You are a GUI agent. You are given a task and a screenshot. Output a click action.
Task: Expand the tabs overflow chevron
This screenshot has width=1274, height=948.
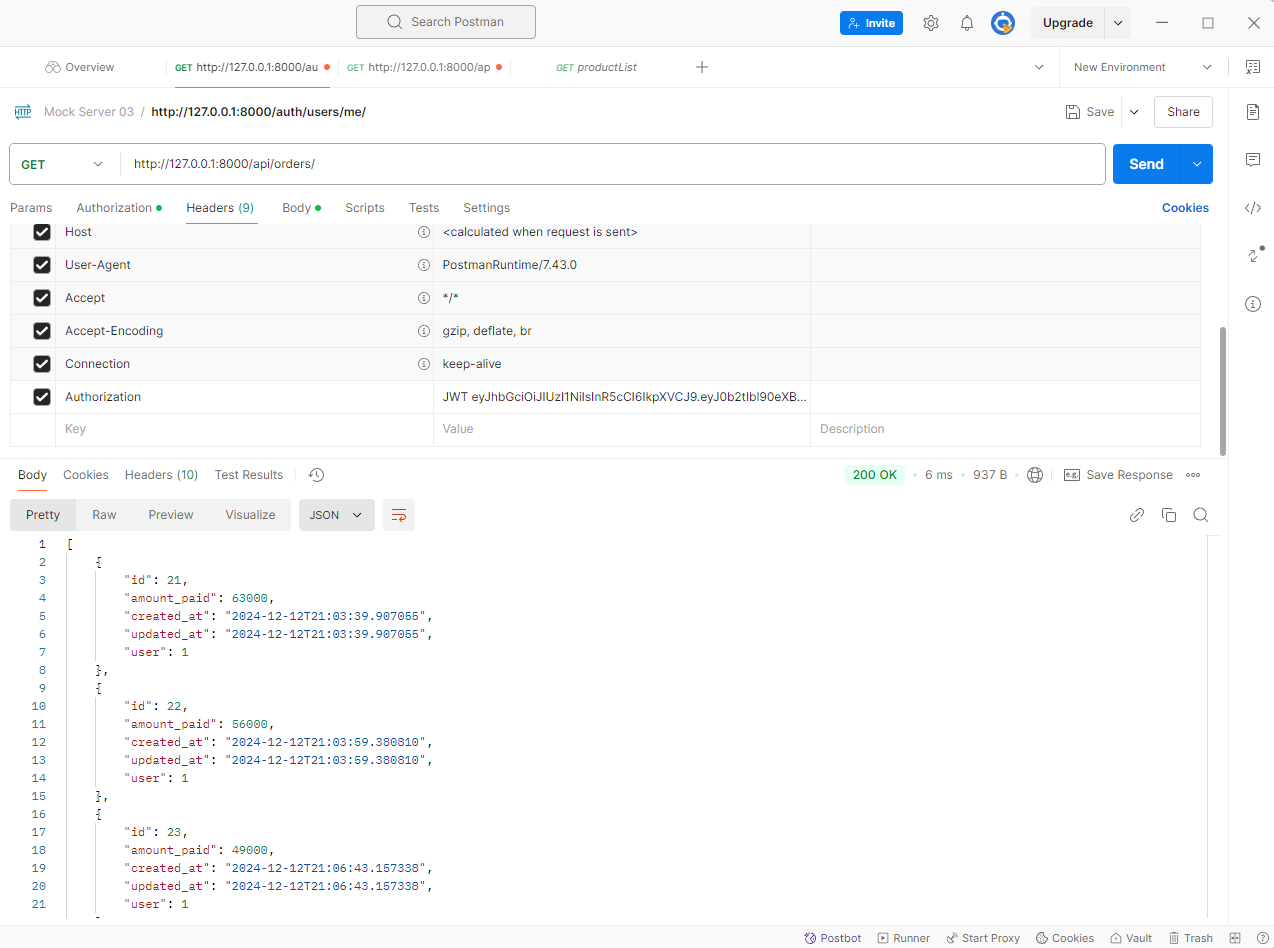click(1039, 67)
